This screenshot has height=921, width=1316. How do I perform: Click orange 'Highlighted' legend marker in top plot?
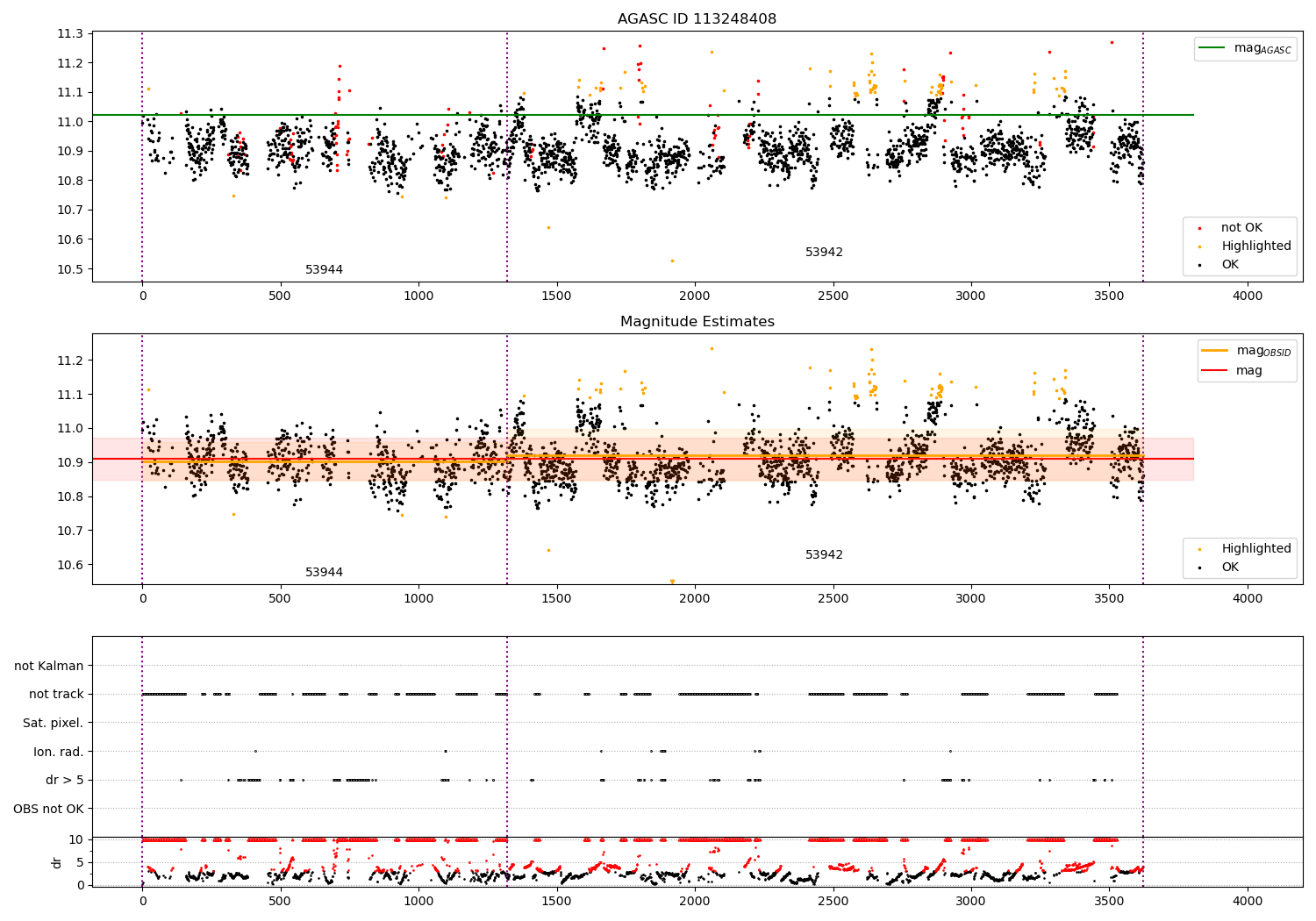click(1199, 246)
